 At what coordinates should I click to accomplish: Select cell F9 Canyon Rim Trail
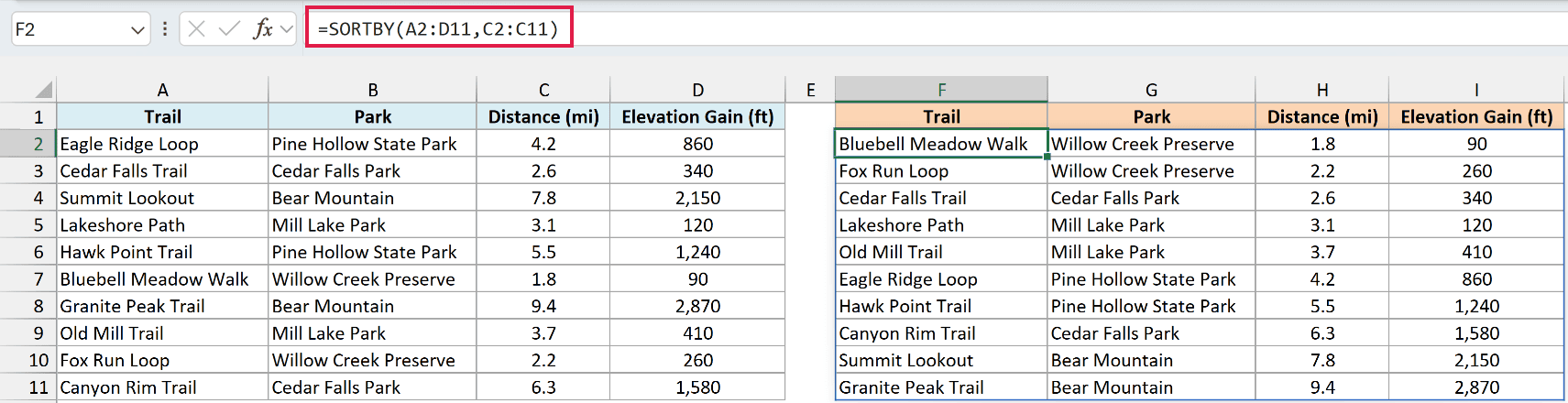point(941,333)
